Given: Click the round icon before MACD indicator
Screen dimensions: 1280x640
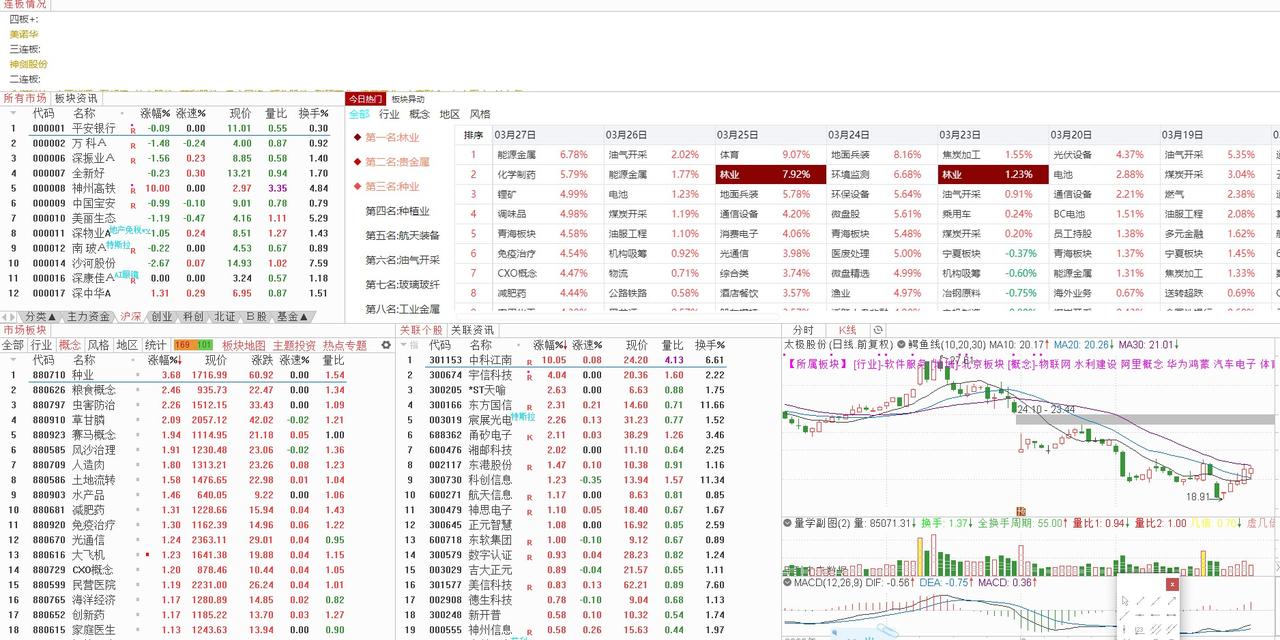Looking at the screenshot, I should [787, 581].
